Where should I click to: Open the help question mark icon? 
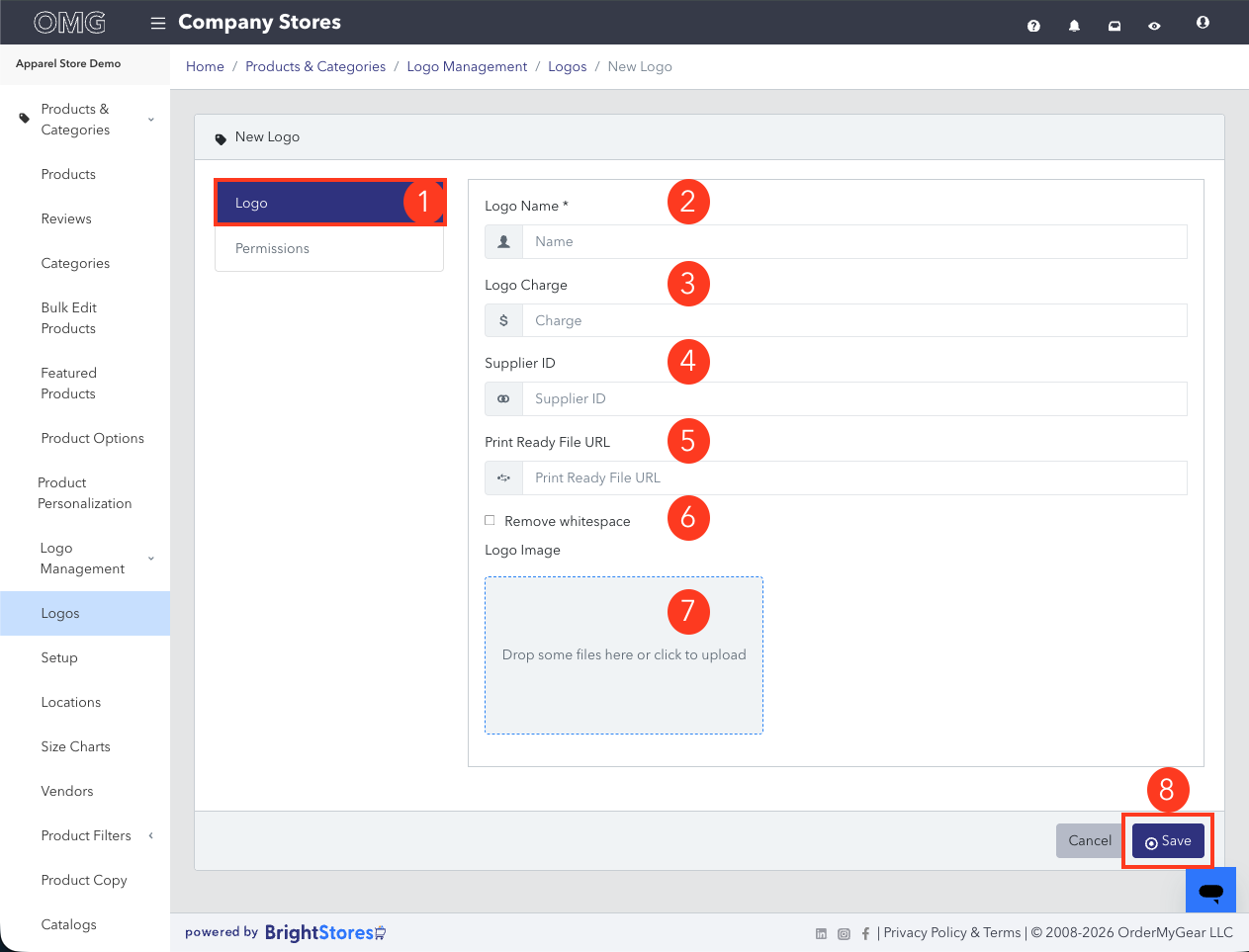[1033, 26]
